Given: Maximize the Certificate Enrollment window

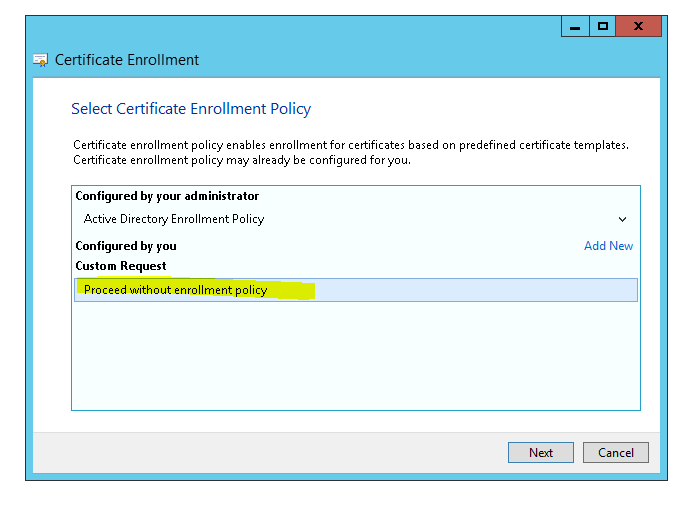Looking at the screenshot, I should pyautogui.click(x=602, y=28).
